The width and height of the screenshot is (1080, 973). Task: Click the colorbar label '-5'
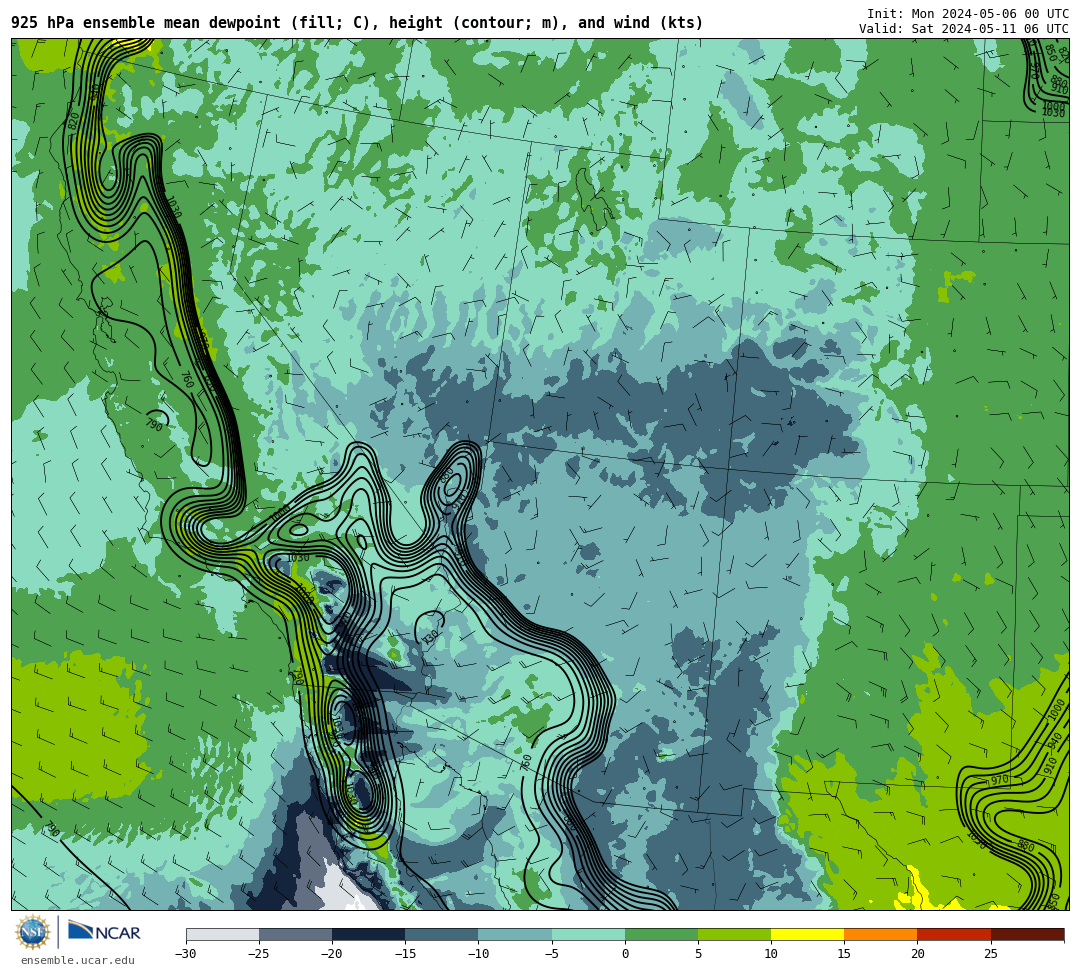[x=552, y=954]
